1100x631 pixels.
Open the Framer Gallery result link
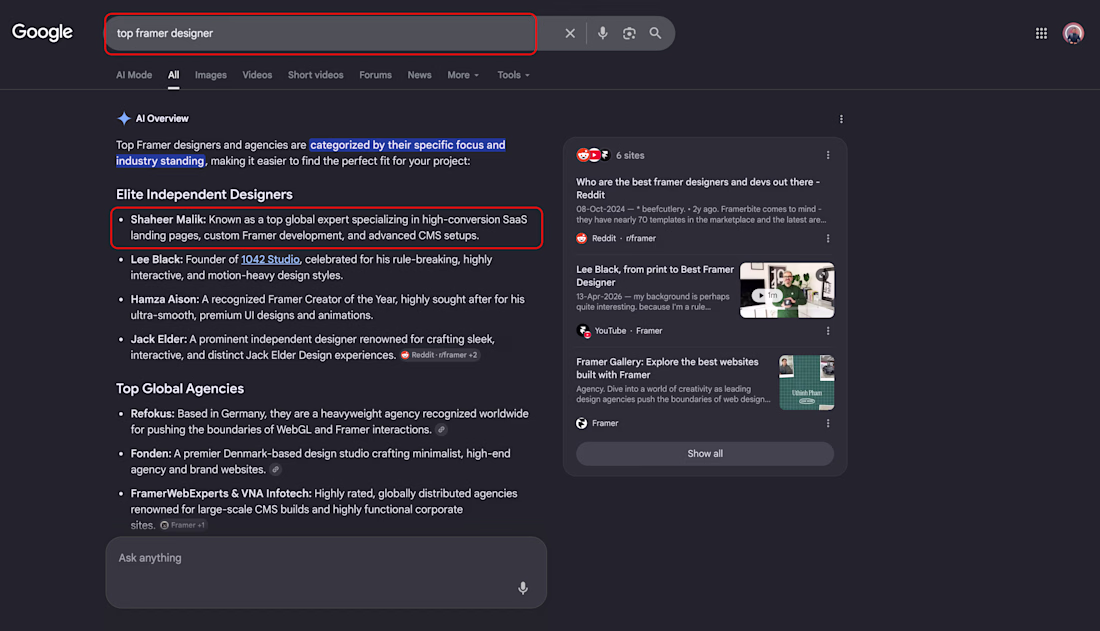coord(667,368)
